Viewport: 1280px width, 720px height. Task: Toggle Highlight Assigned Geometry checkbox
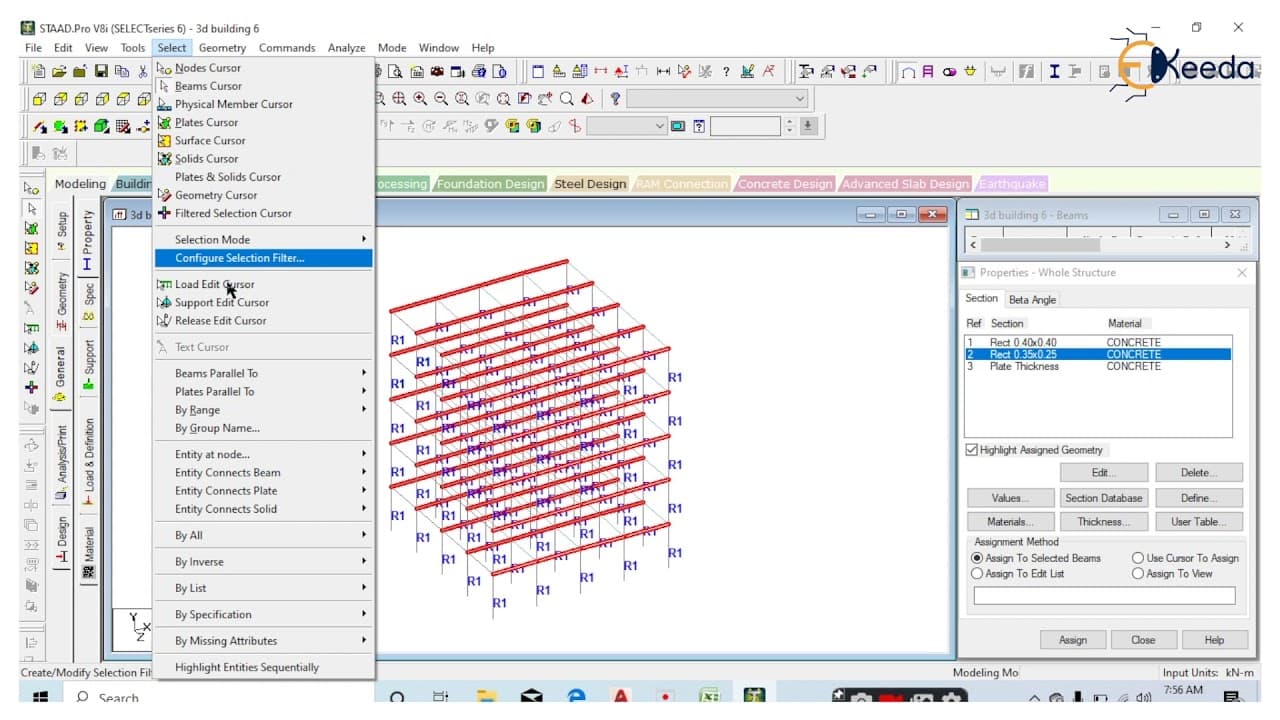pyautogui.click(x=971, y=450)
